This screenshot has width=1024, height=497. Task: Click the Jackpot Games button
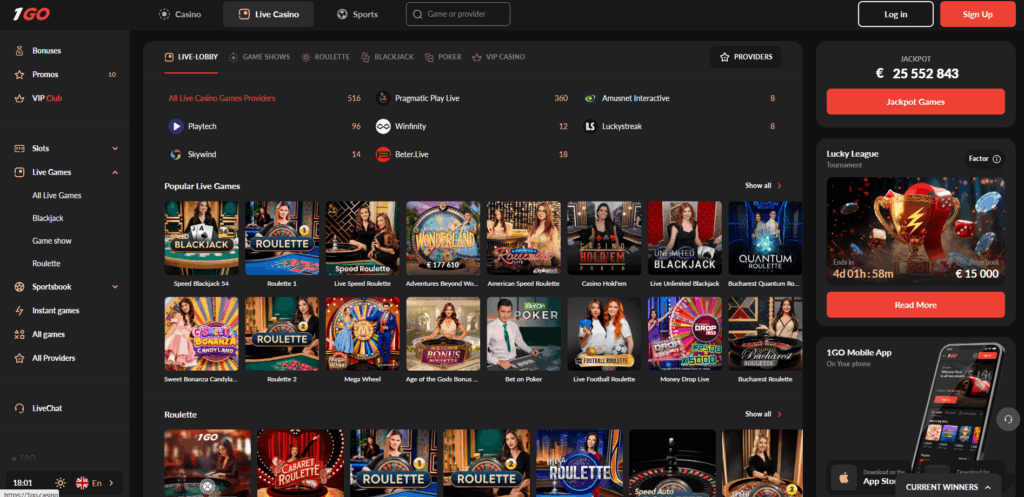coord(916,102)
